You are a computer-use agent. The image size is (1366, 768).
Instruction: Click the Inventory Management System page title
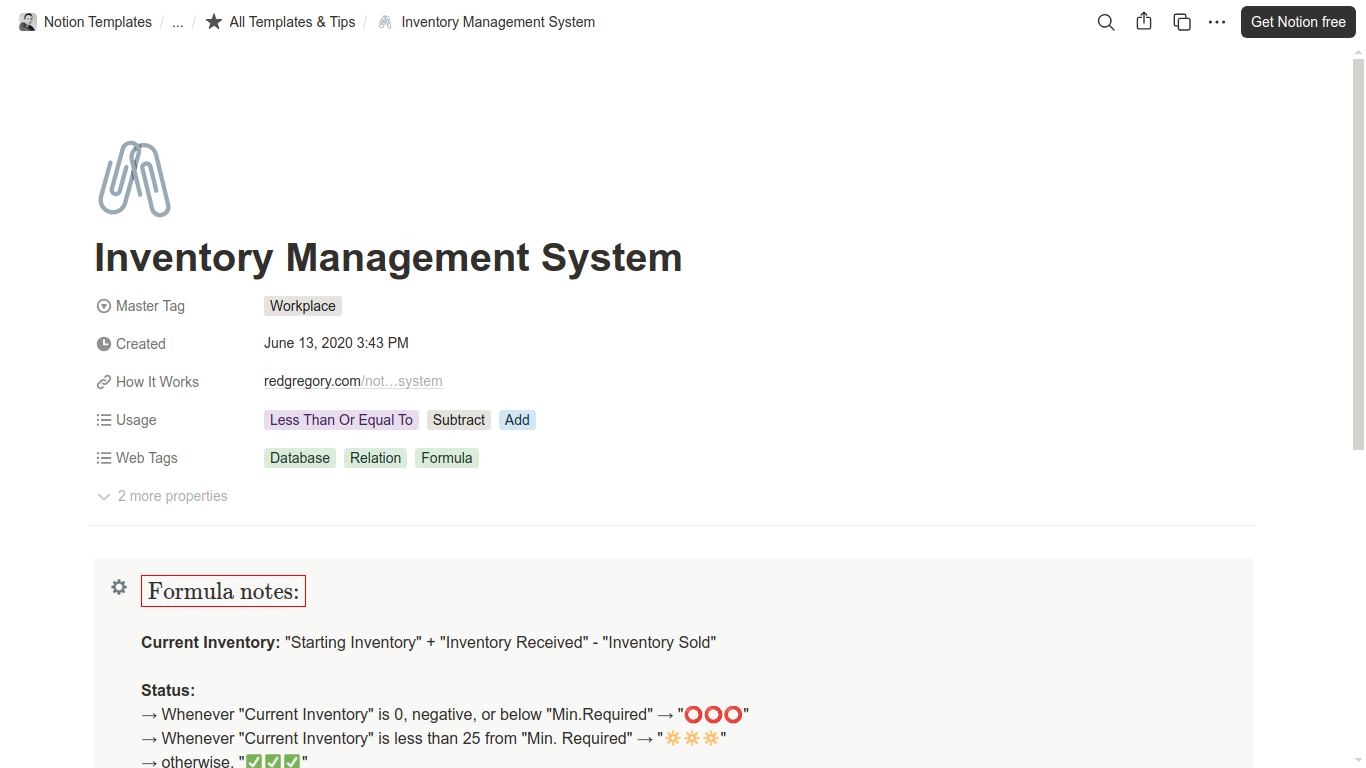pos(388,258)
